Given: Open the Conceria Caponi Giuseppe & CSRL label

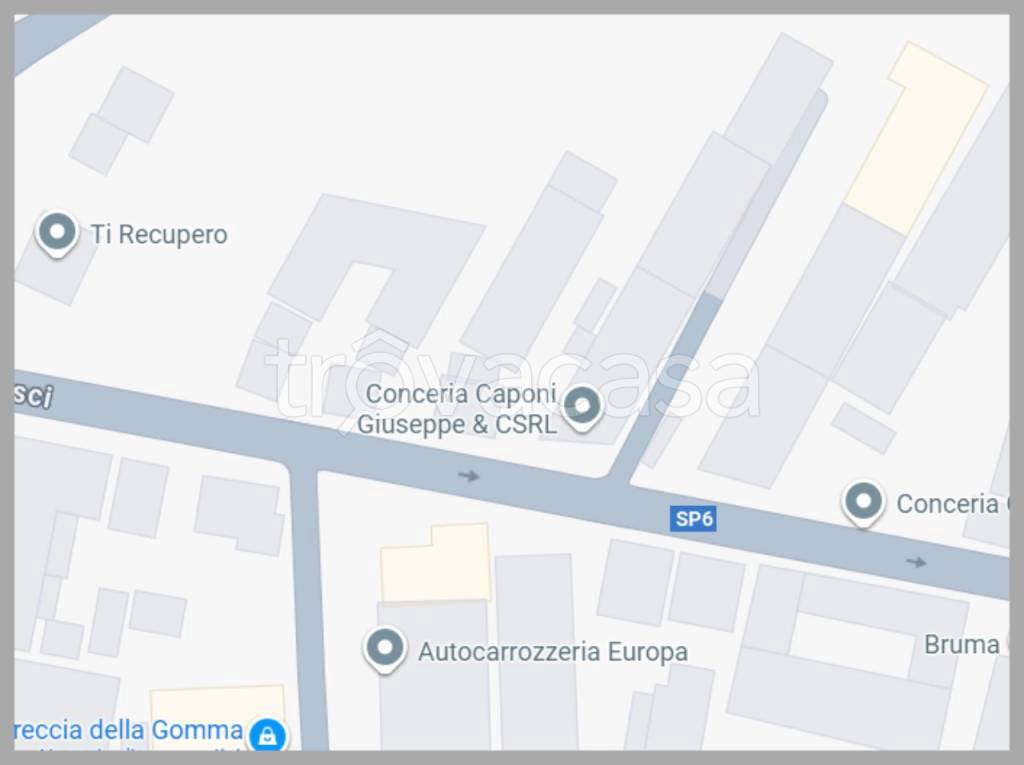Looking at the screenshot, I should point(457,409).
